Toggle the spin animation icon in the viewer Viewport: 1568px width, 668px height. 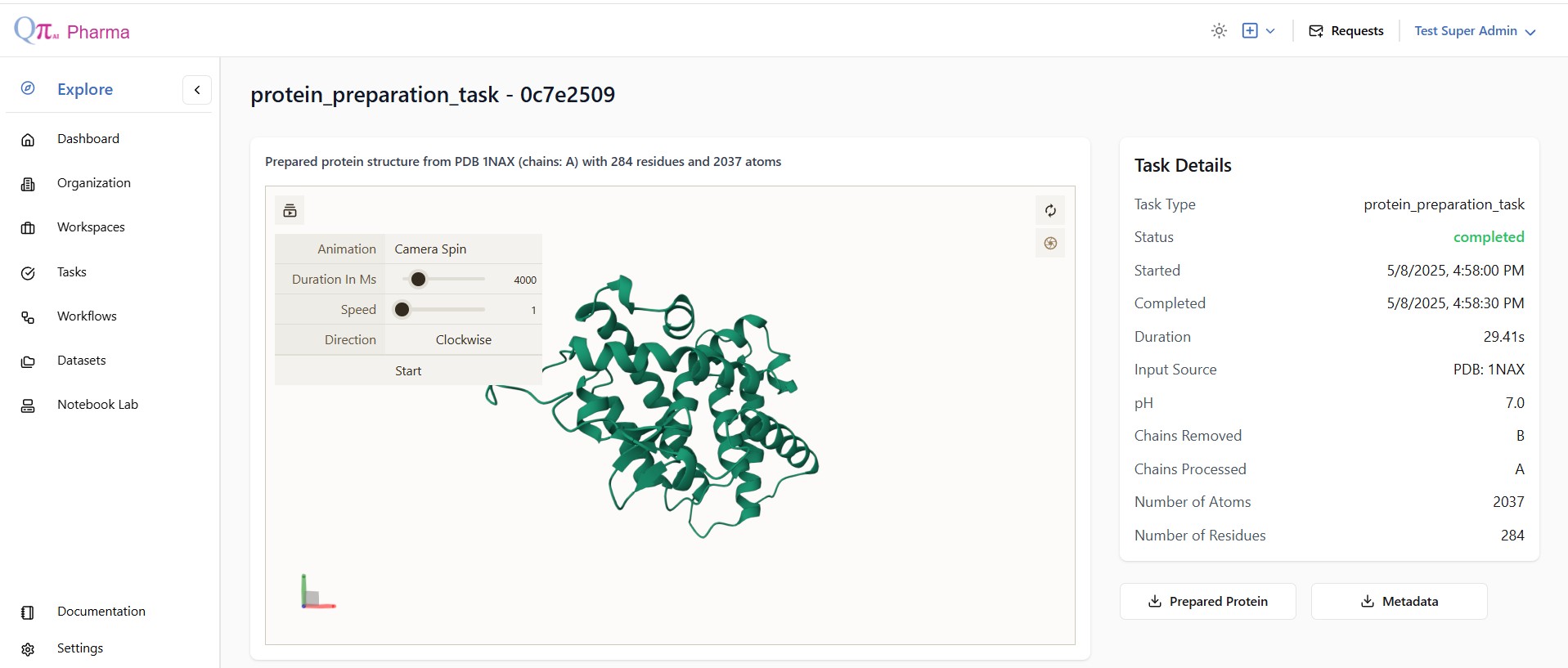[1050, 244]
